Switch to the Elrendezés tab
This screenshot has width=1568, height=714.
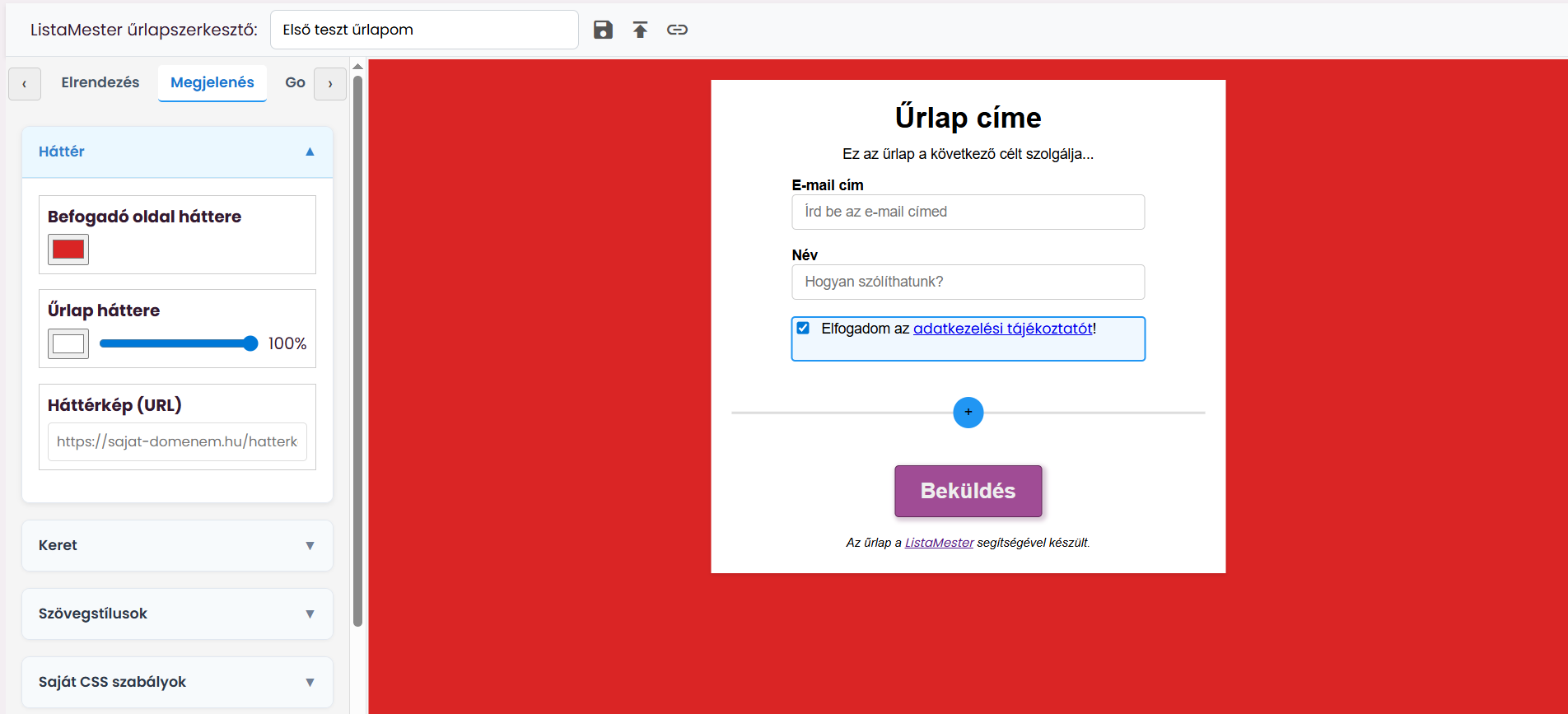point(100,82)
